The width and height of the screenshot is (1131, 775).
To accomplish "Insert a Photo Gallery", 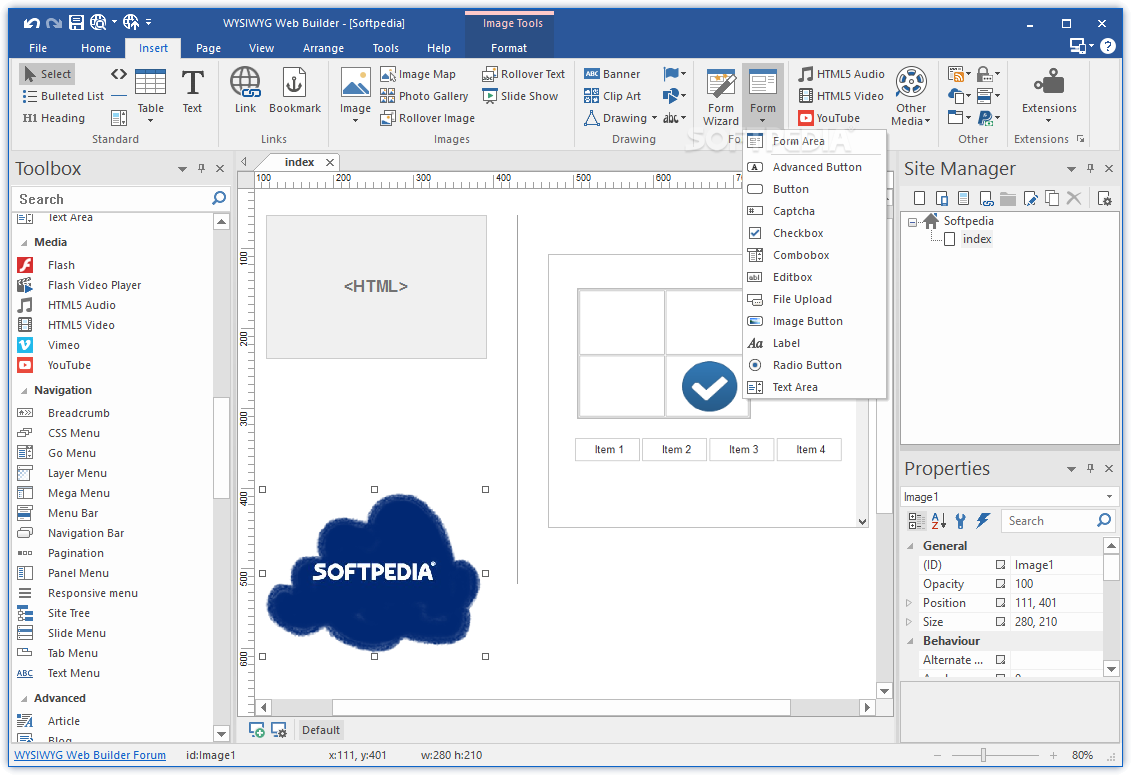I will coord(424,96).
